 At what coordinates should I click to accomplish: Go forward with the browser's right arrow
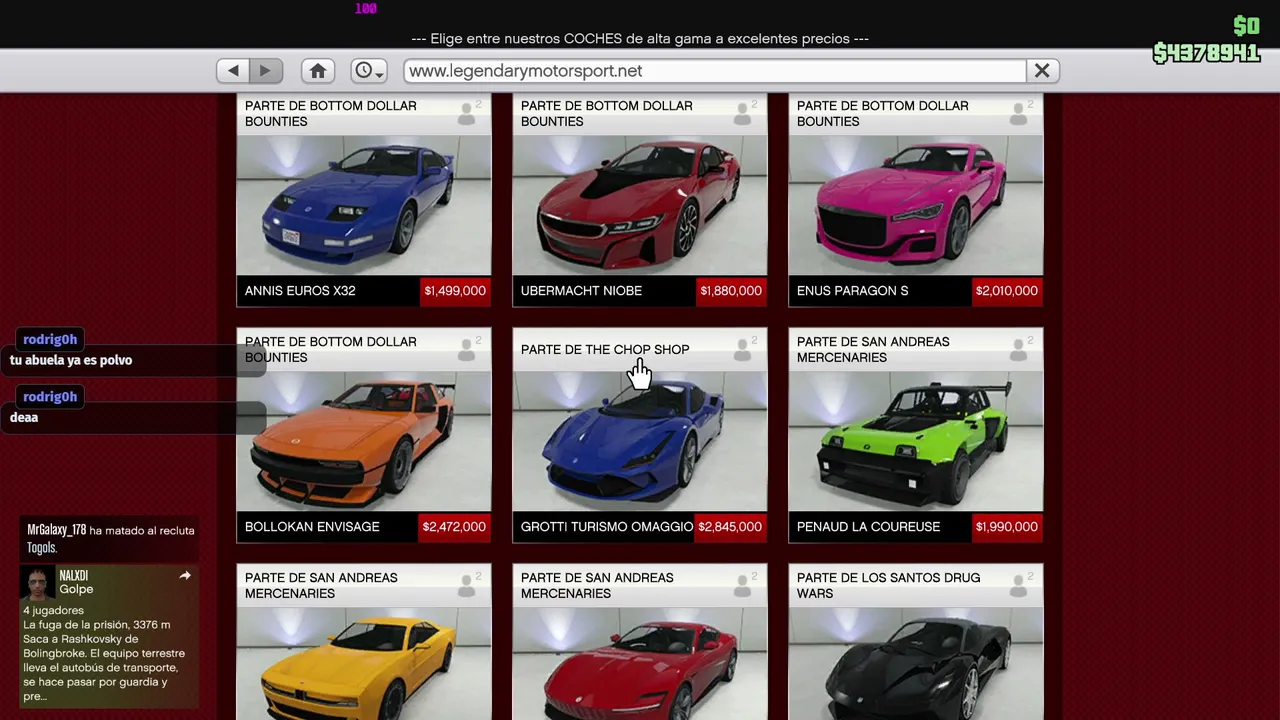[266, 71]
